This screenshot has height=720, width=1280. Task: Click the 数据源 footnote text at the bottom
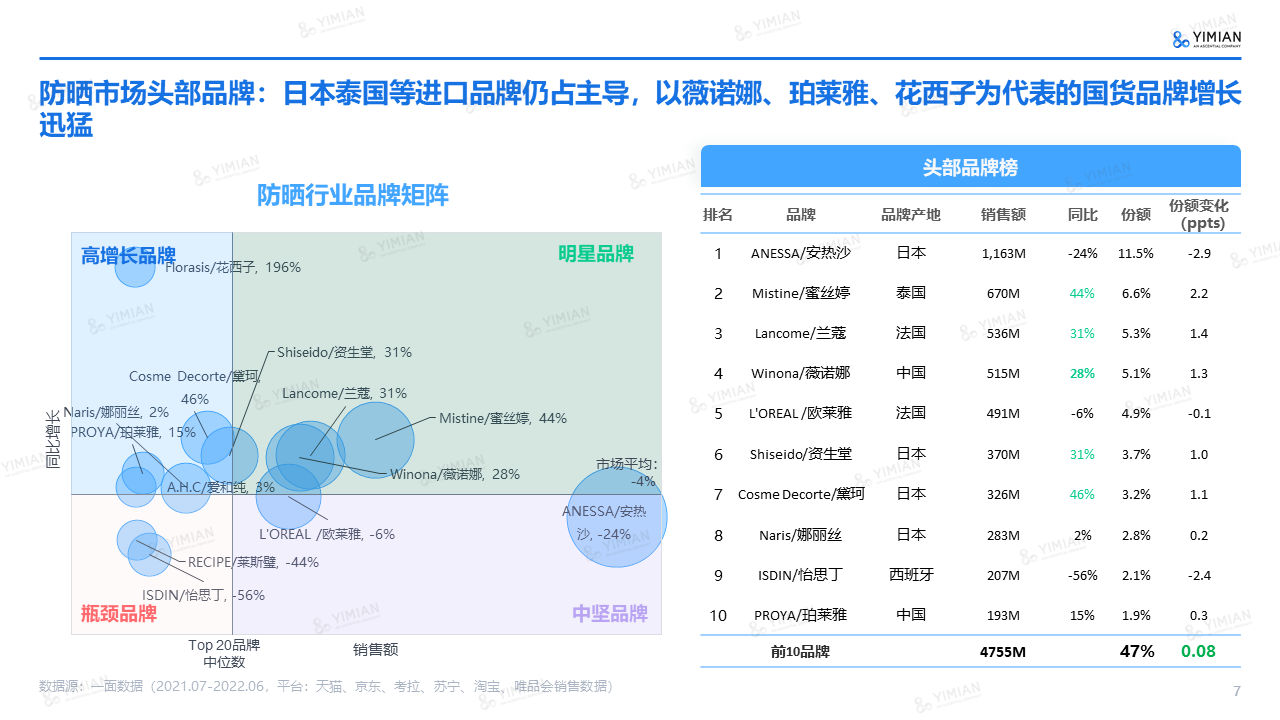(x=325, y=686)
